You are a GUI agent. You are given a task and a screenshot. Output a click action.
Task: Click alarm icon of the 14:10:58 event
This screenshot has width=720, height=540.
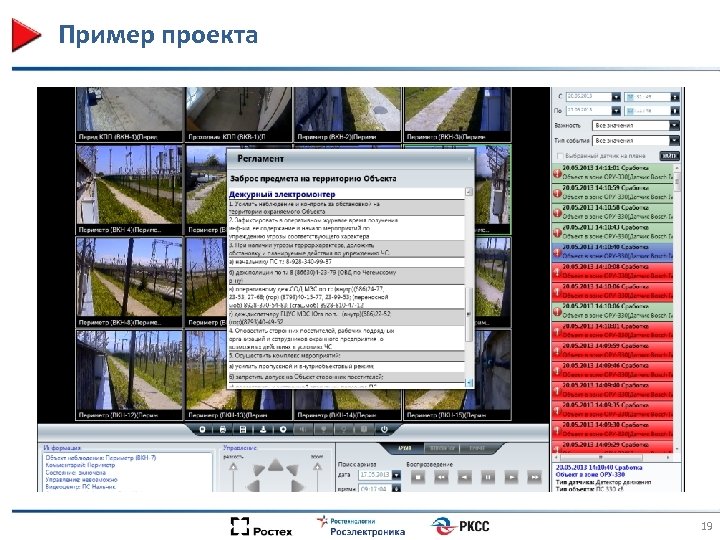pos(557,213)
